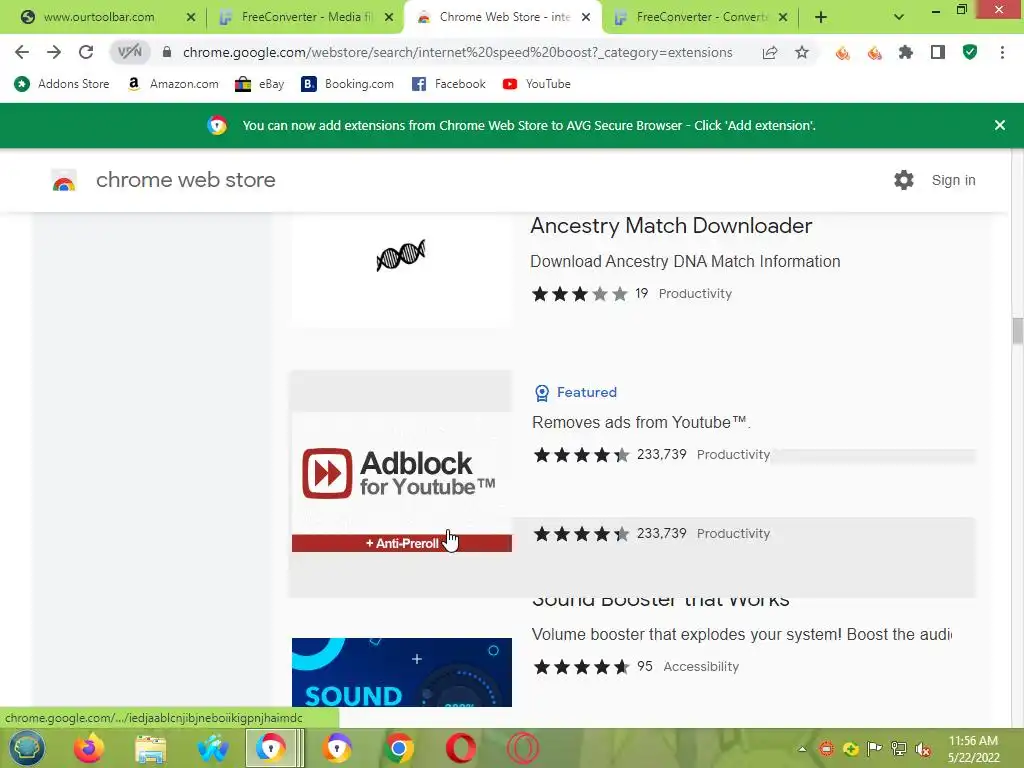Open the network tray icon
This screenshot has height=768, width=1024.
899,749
